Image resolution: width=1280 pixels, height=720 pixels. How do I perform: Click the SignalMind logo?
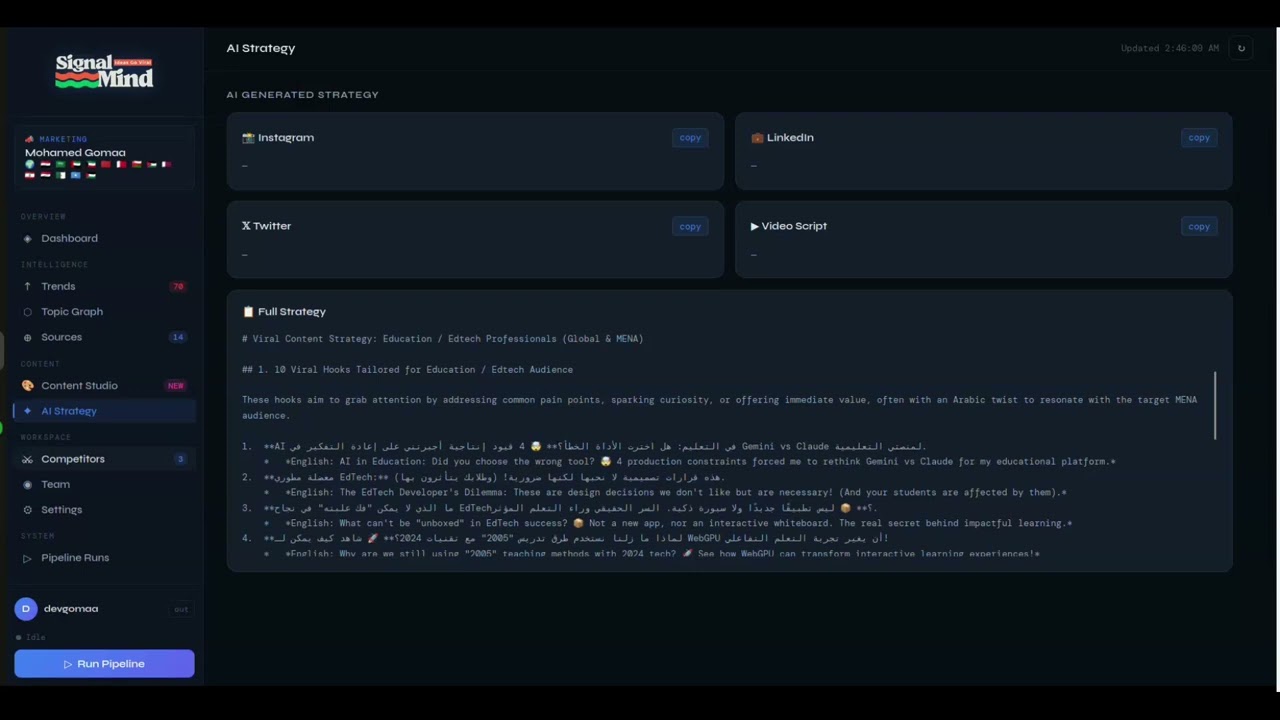(x=104, y=72)
